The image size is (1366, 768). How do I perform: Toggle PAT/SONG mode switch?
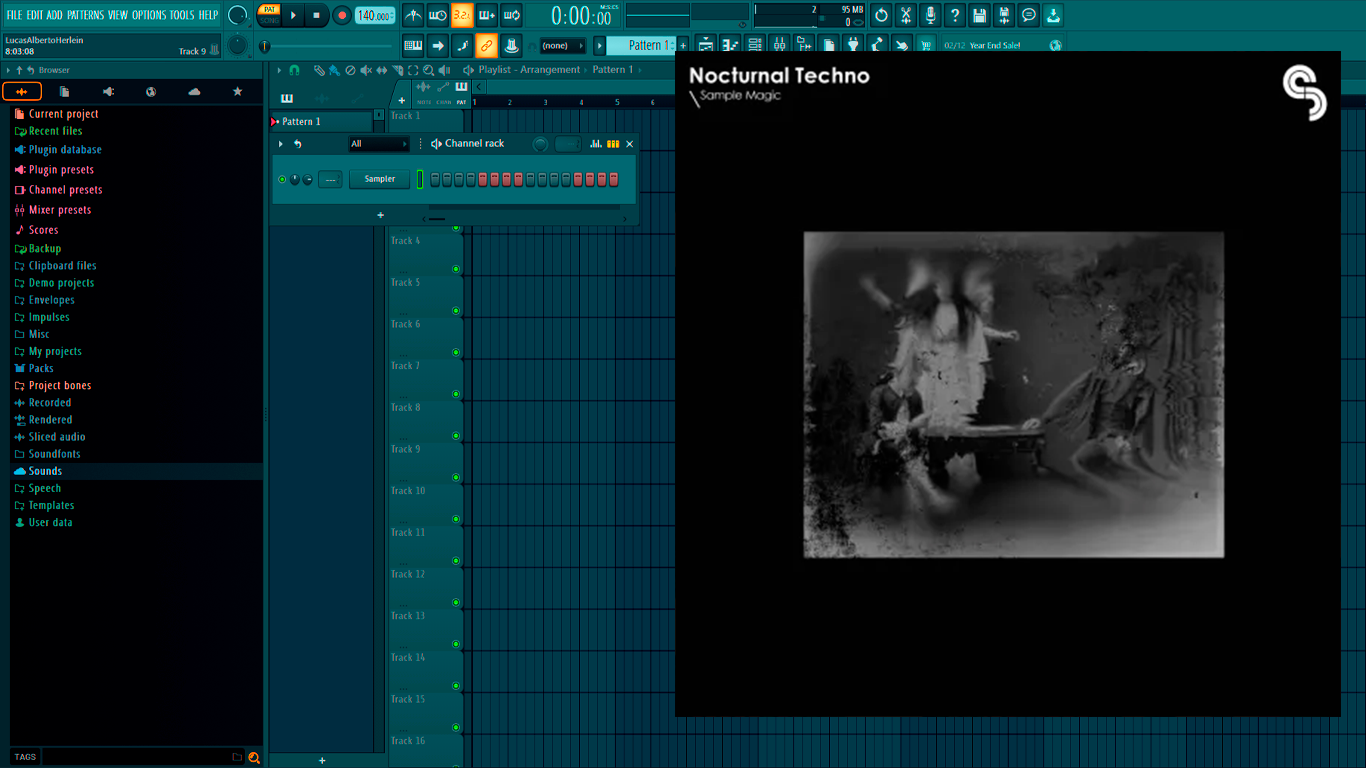(x=269, y=15)
